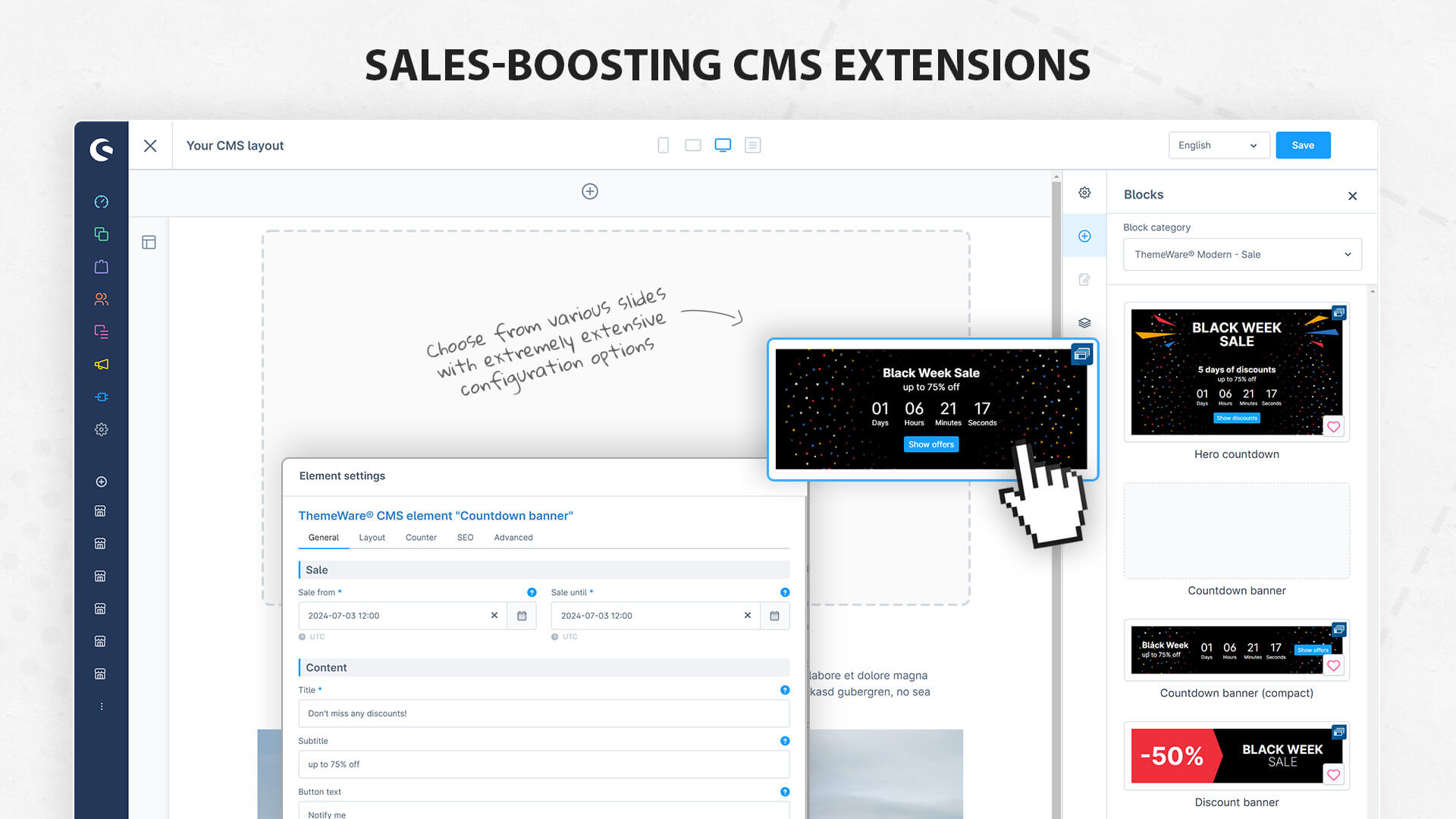Click the settings gear icon in sidebar
The width and height of the screenshot is (1456, 819).
(x=101, y=429)
